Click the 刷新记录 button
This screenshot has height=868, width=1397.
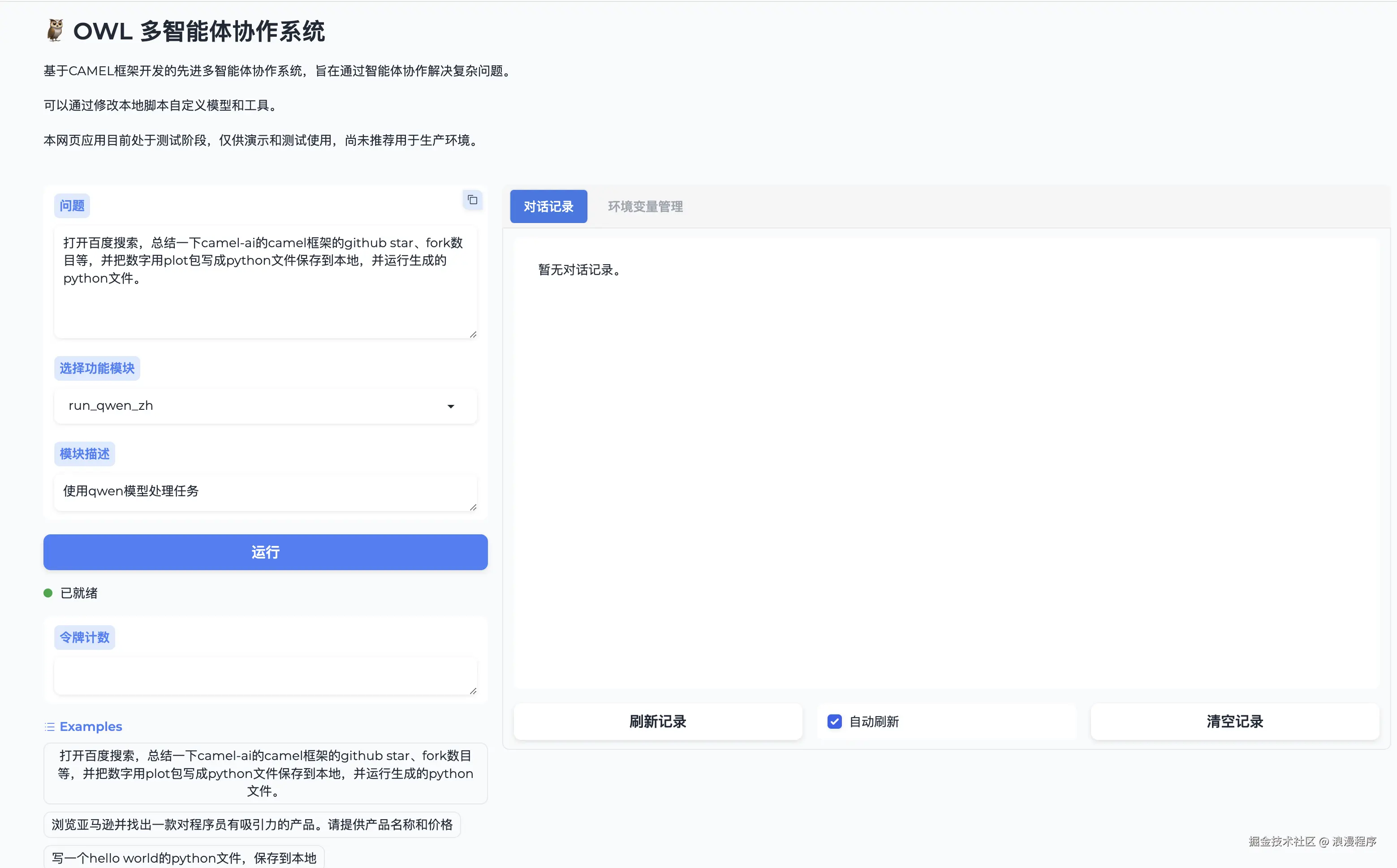pos(657,722)
